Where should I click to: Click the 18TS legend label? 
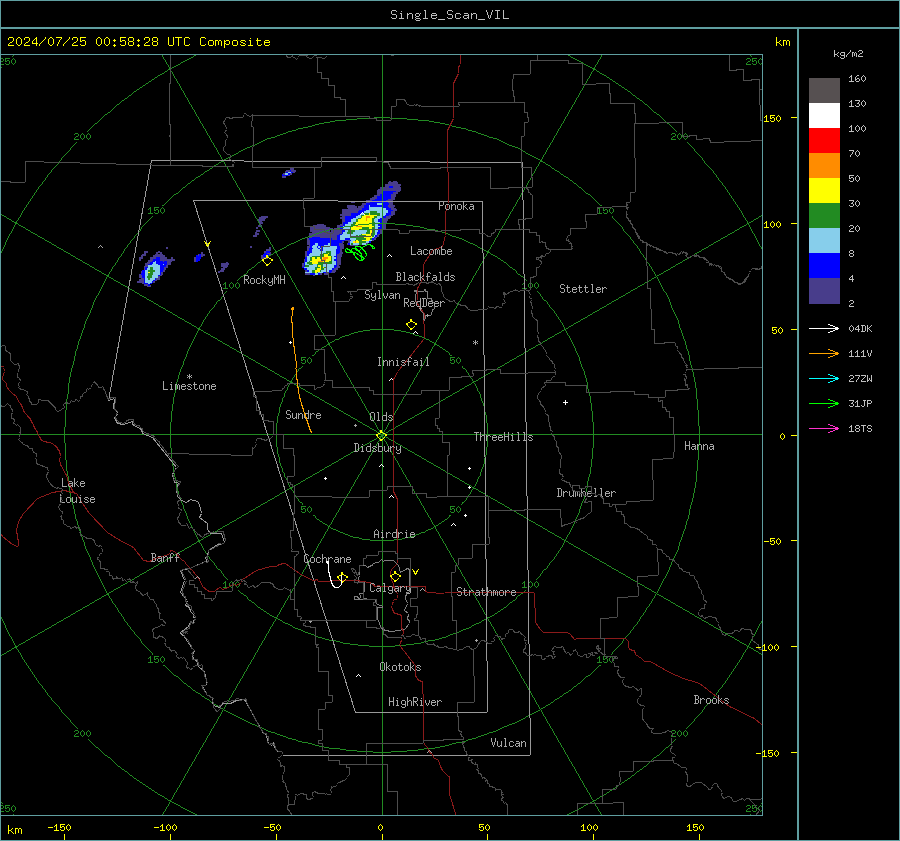[860, 428]
